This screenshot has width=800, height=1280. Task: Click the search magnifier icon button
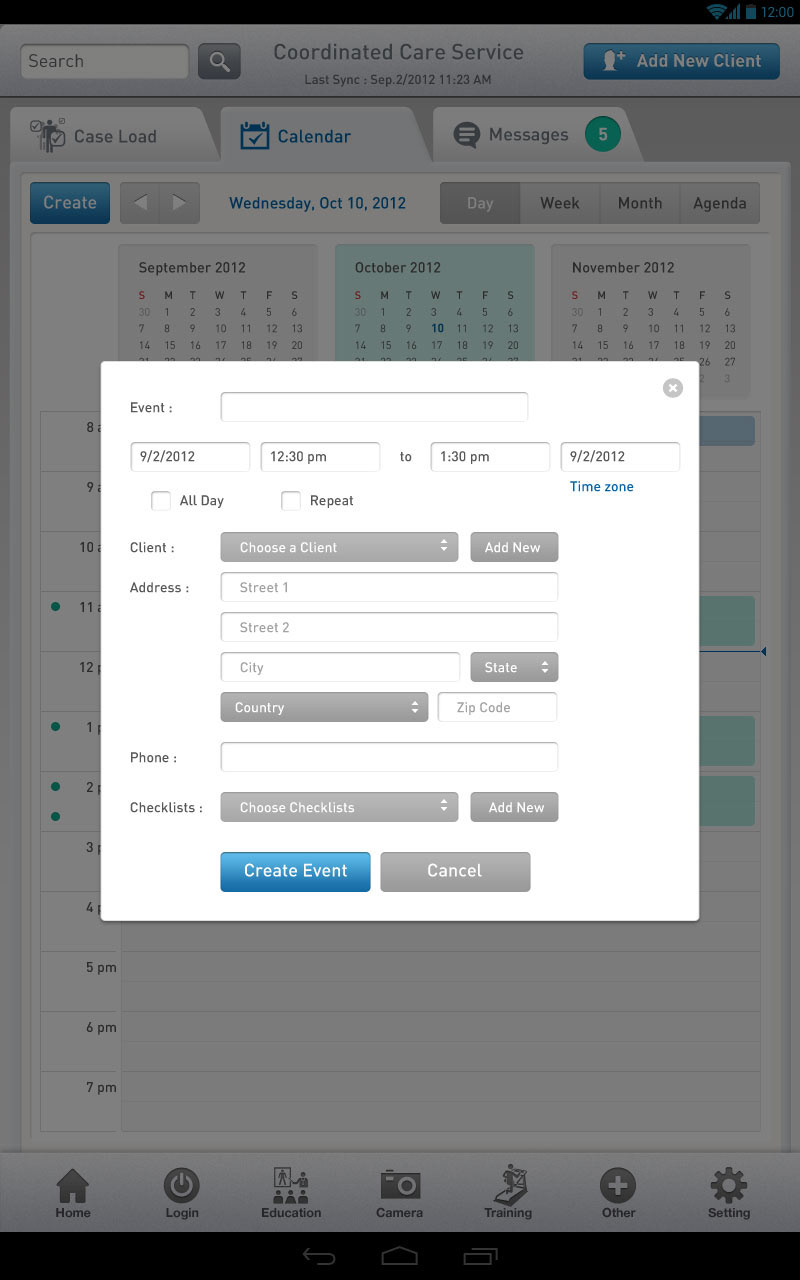(219, 61)
